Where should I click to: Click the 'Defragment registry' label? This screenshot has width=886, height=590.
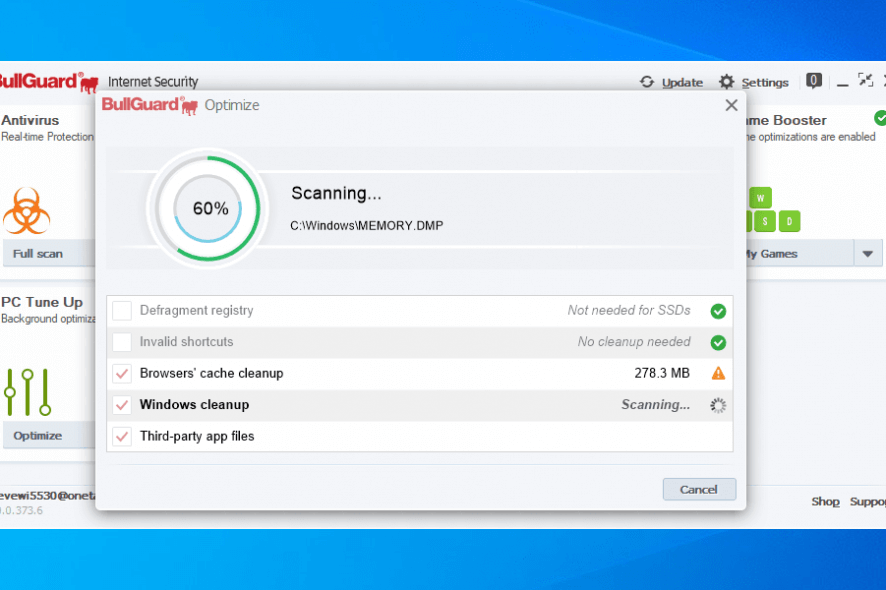(197, 310)
